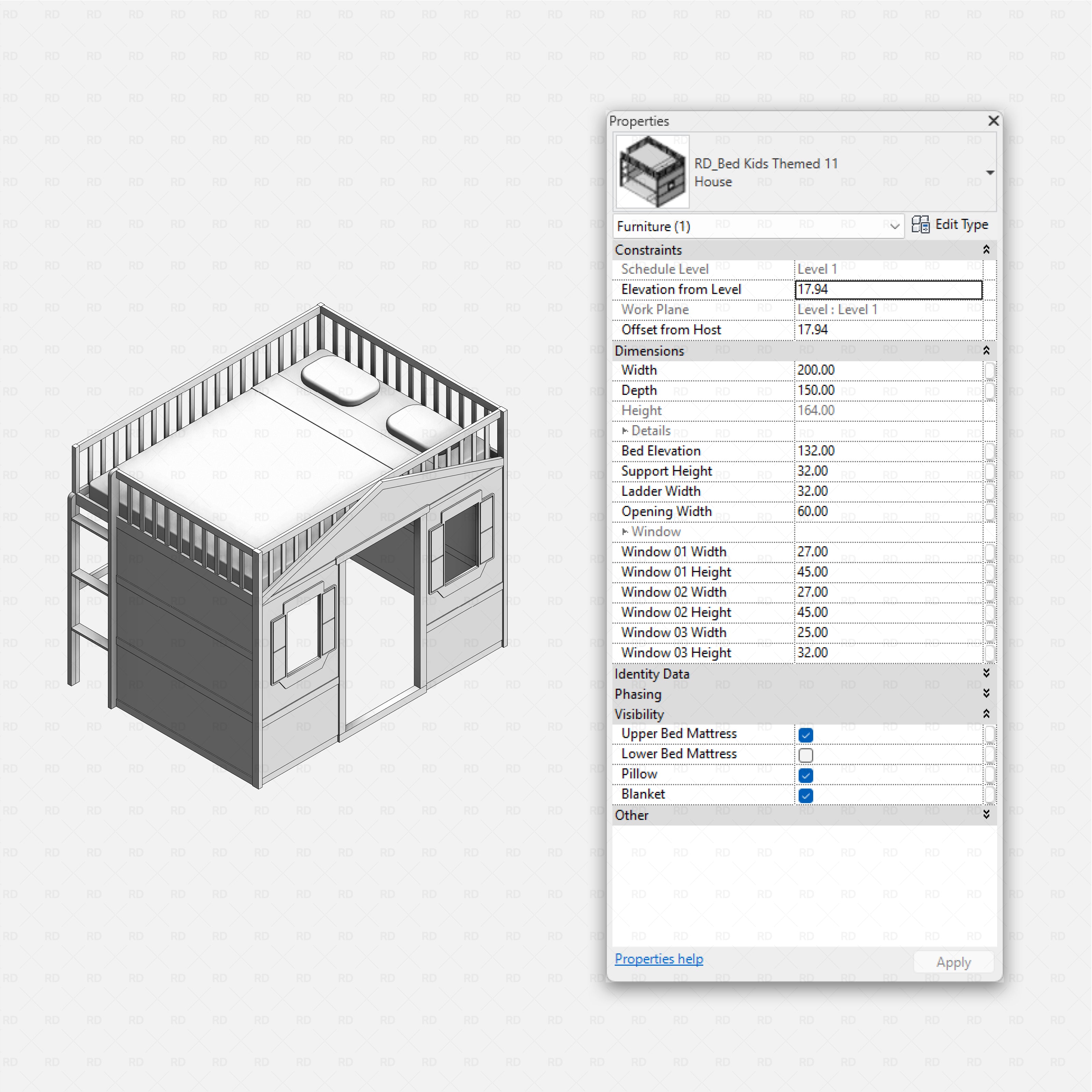Click the associate parameter icon beside Depth
This screenshot has width=1092, height=1092.
990,391
